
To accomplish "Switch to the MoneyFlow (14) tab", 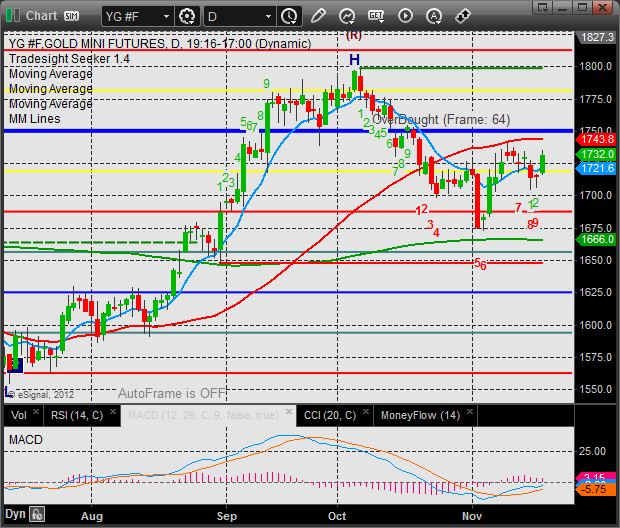I will 420,415.
